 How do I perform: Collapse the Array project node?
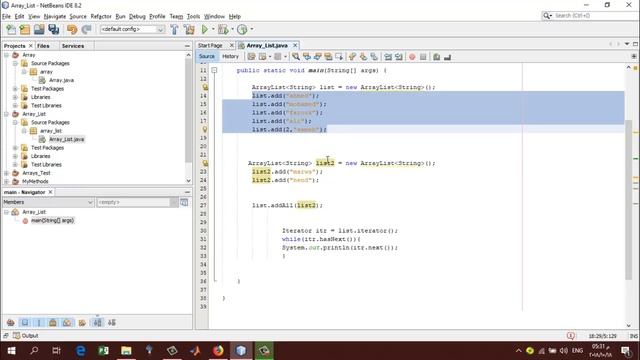(x=7, y=55)
